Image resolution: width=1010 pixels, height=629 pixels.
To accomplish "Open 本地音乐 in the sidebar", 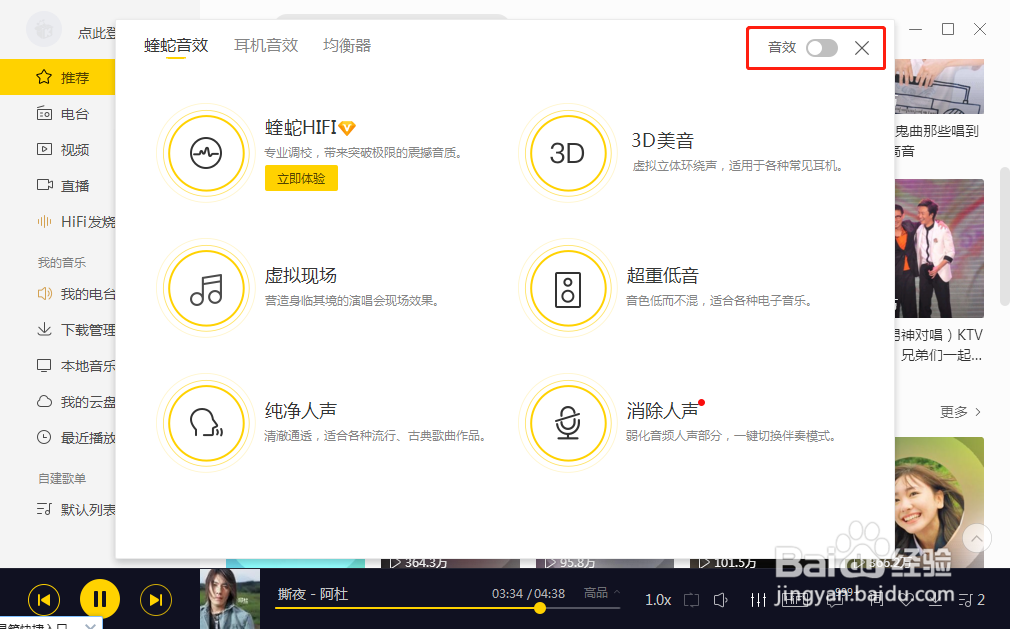I will 58,366.
